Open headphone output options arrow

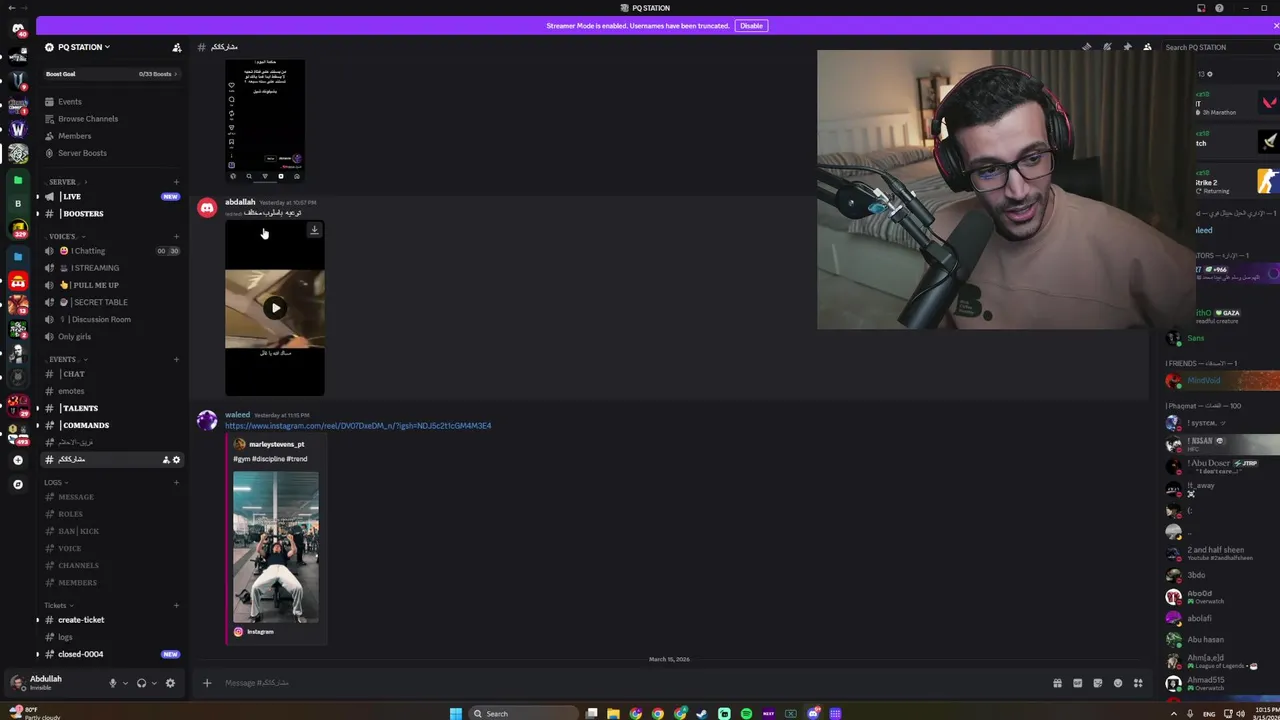pyautogui.click(x=153, y=683)
